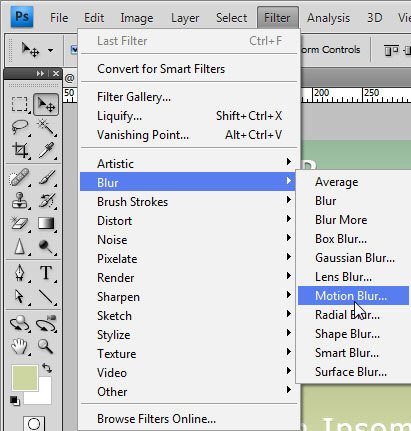Select the Dodge tool
Image resolution: width=411 pixels, height=431 pixels.
point(46,247)
